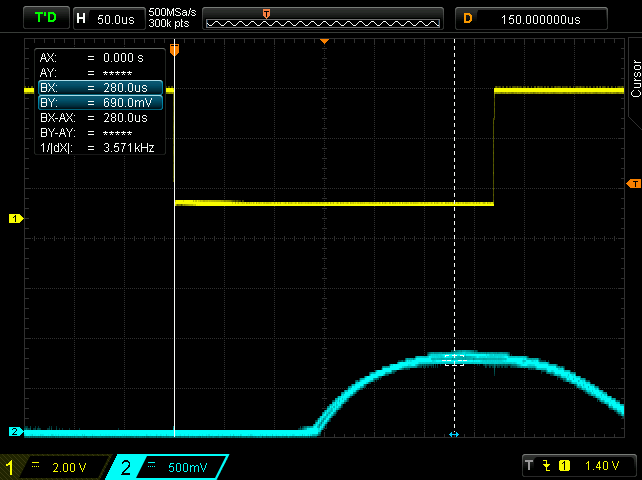Open the D 150.000000us delay setting
Image resolution: width=642 pixels, height=480 pixels.
532,18
